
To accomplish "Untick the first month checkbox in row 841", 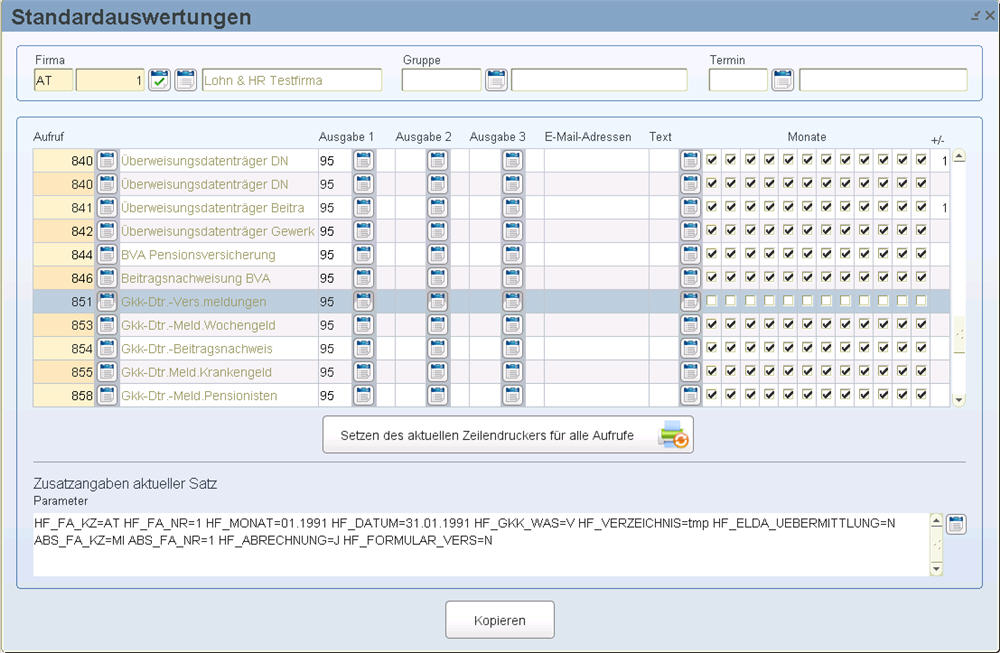I will [x=712, y=207].
